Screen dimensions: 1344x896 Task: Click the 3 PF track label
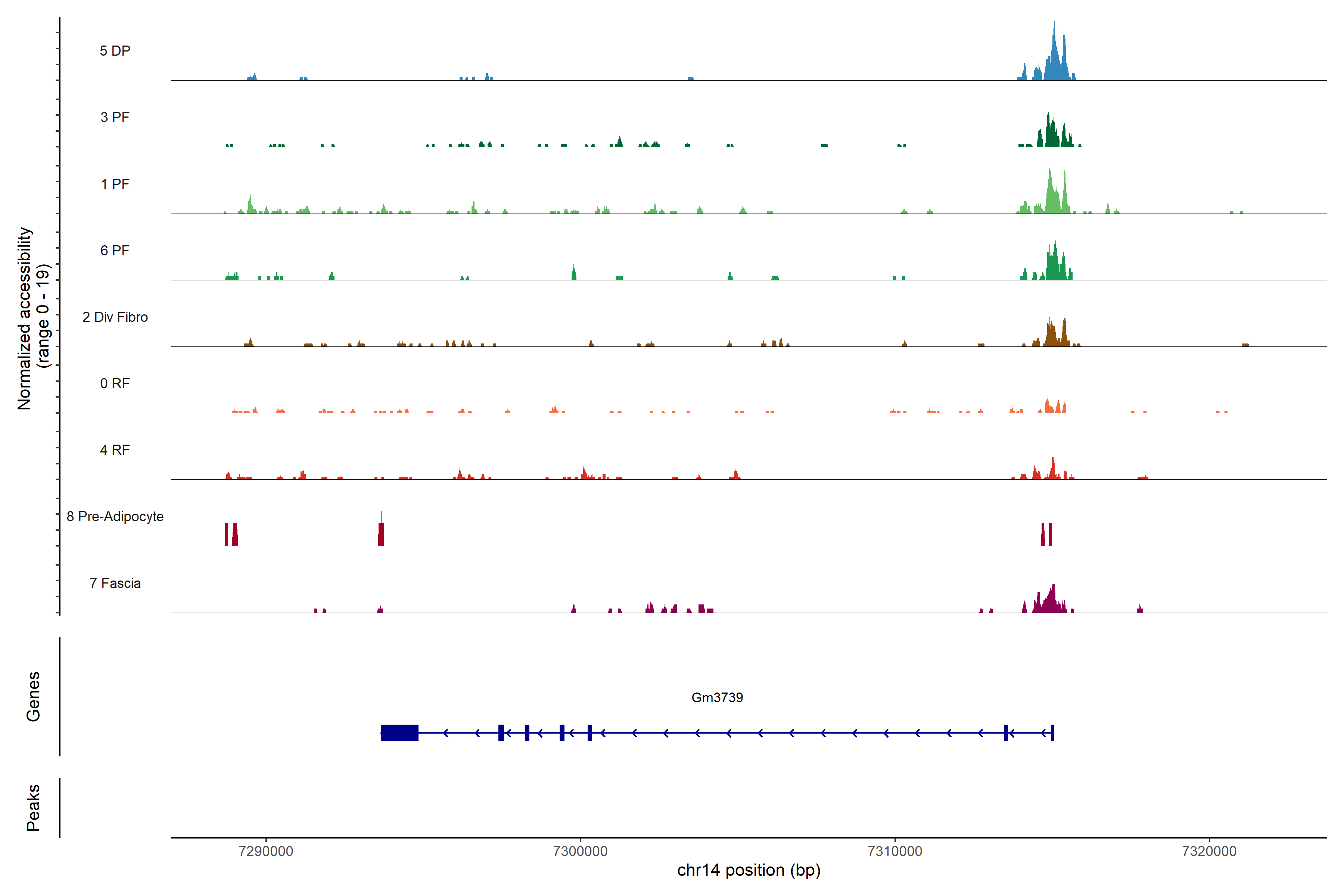[x=115, y=117]
